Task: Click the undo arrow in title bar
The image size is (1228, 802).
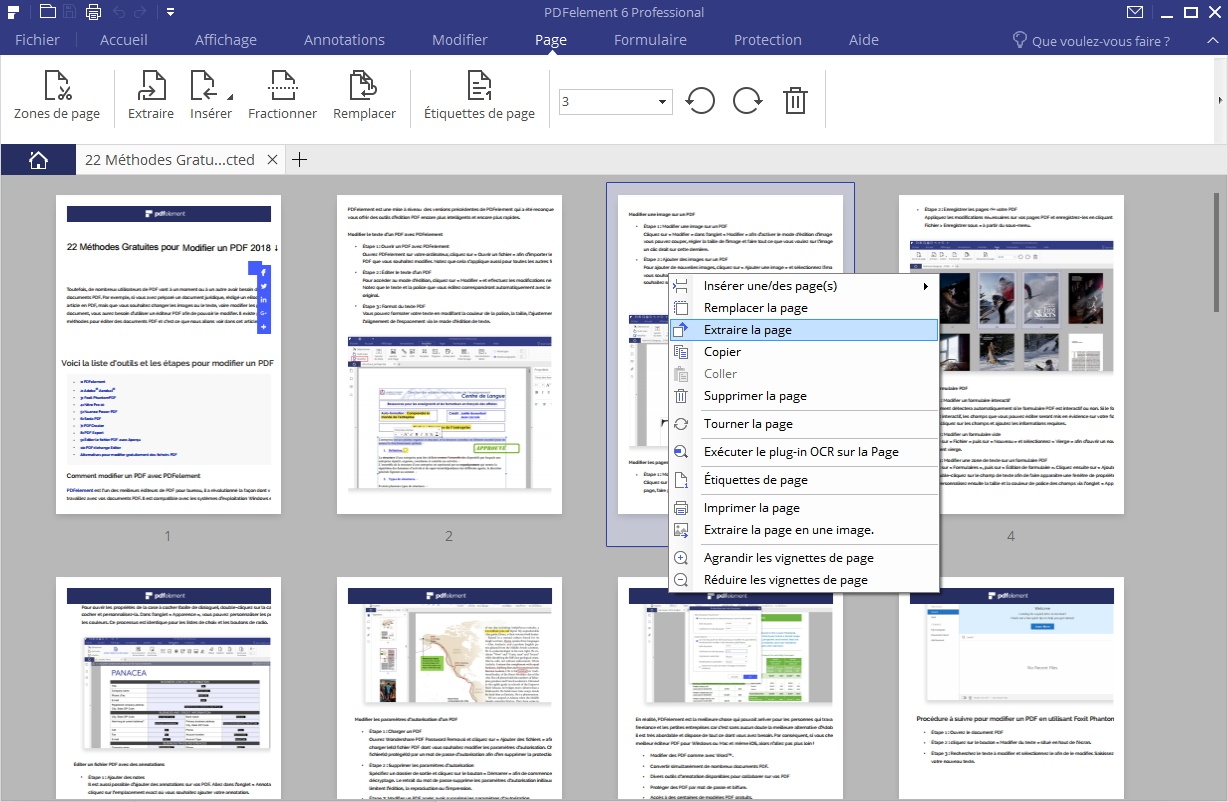Action: coord(117,13)
